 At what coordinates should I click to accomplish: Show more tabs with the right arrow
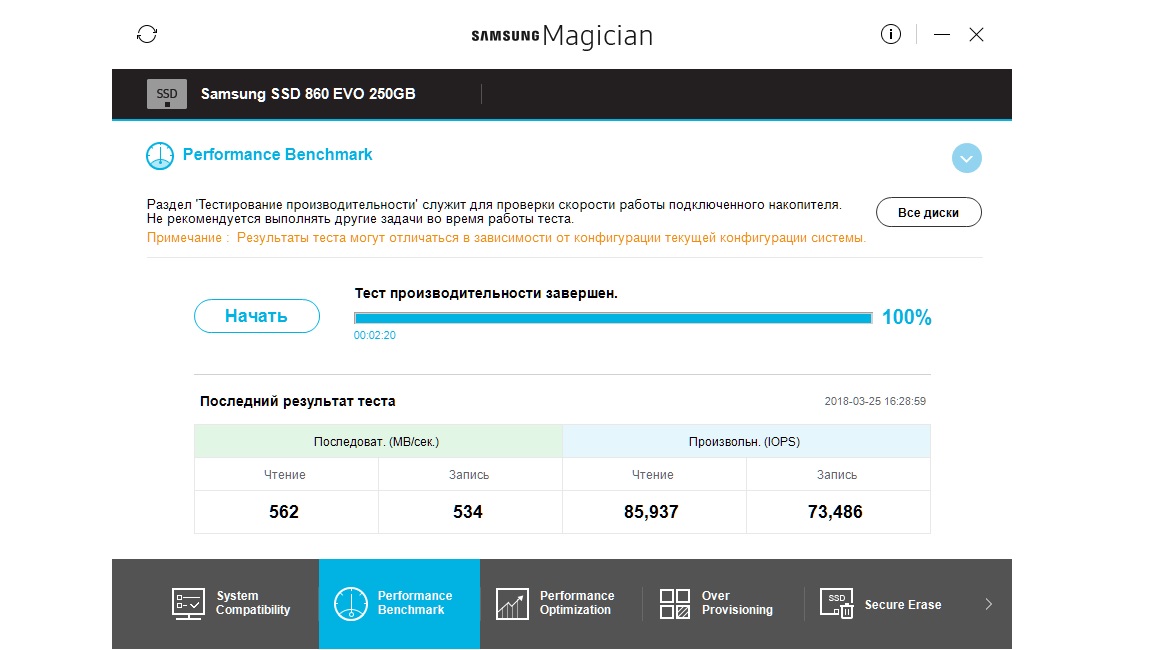click(988, 603)
